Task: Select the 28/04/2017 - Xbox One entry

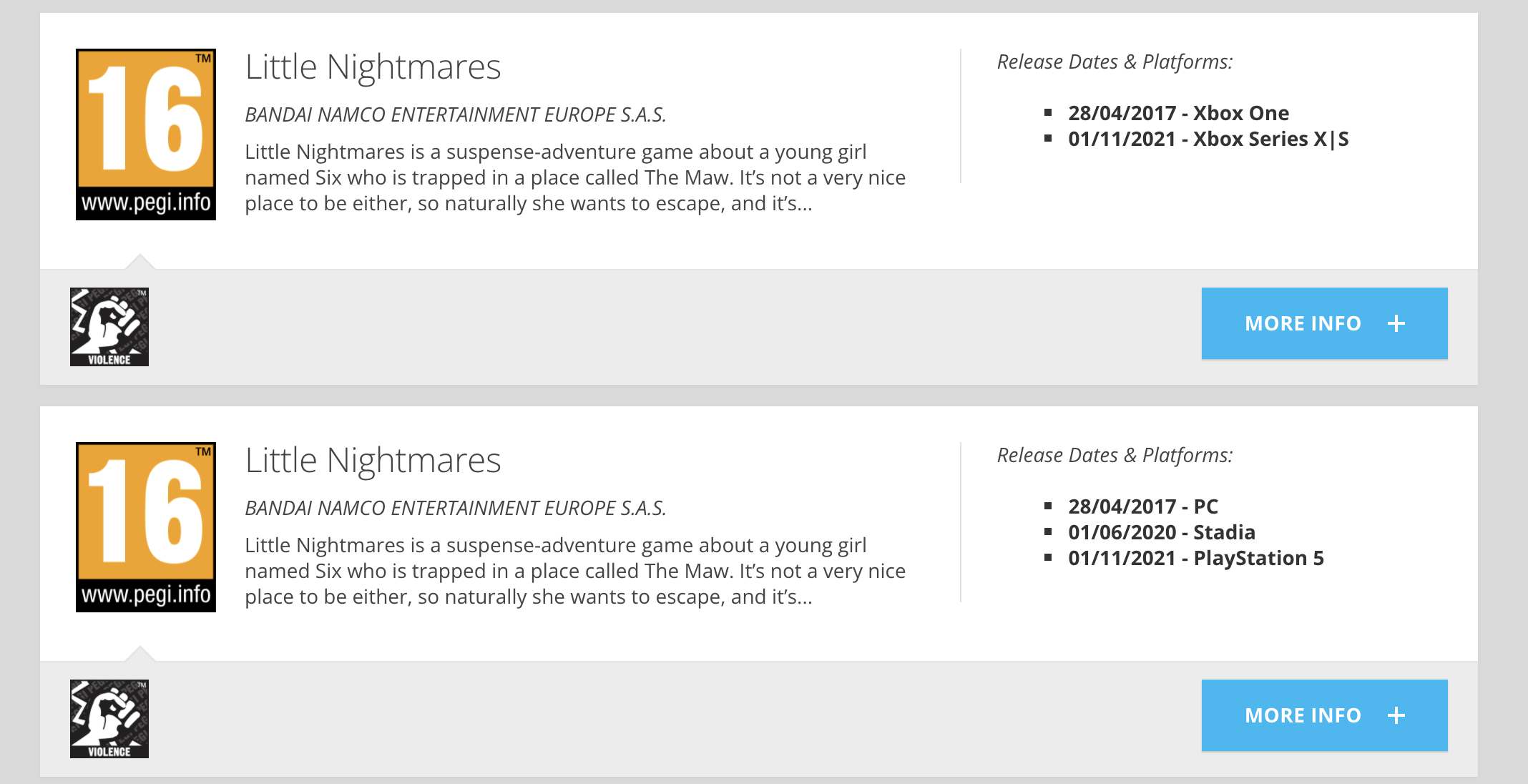Action: point(1178,113)
